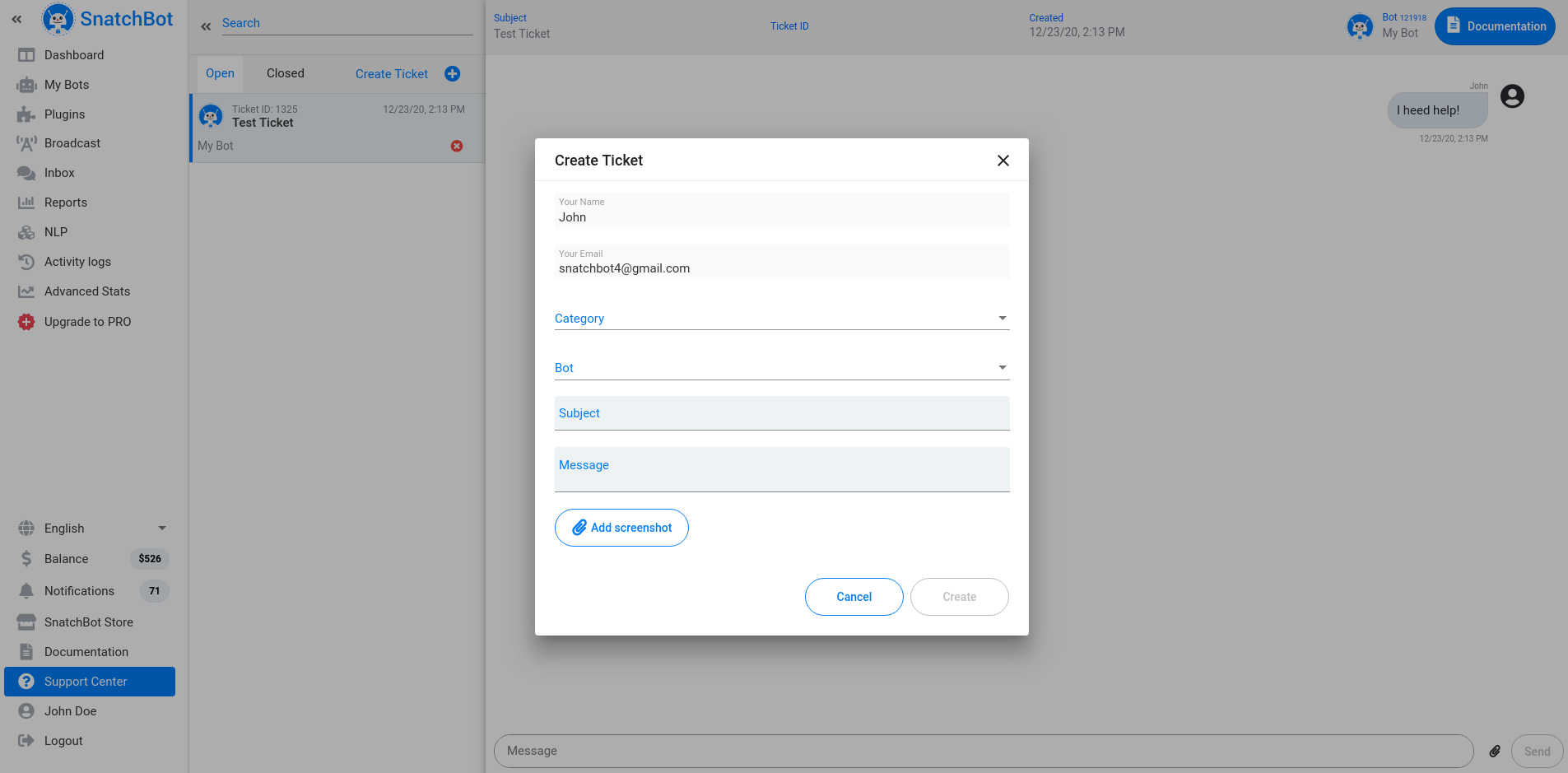
Task: Click the Send button
Action: [1537, 752]
